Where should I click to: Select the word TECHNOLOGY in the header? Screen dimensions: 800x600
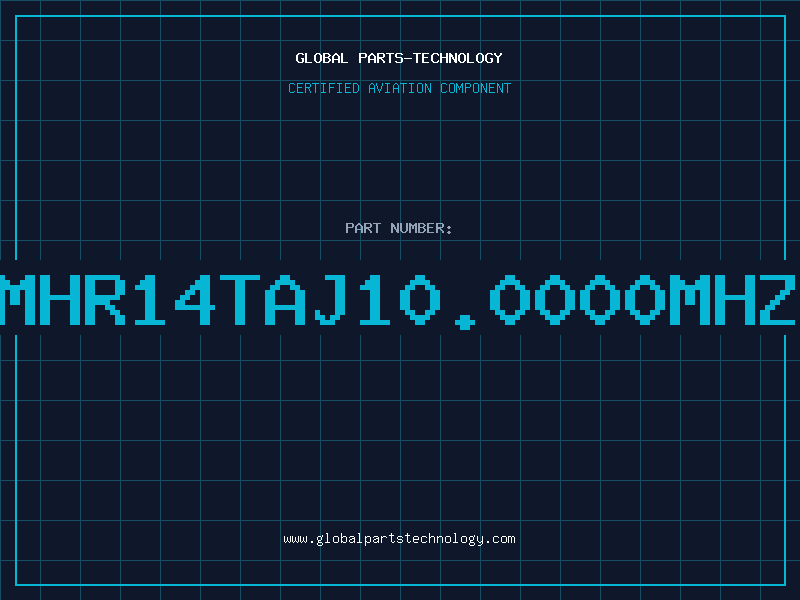[458, 58]
